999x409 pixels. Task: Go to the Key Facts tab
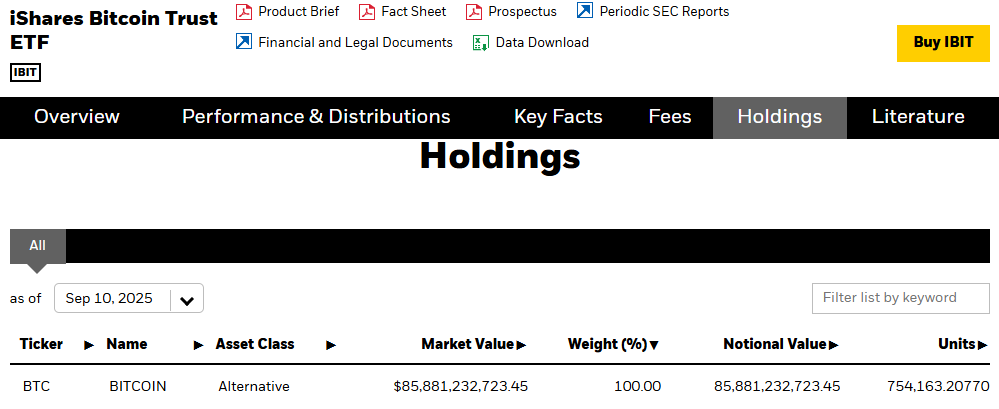(x=558, y=117)
